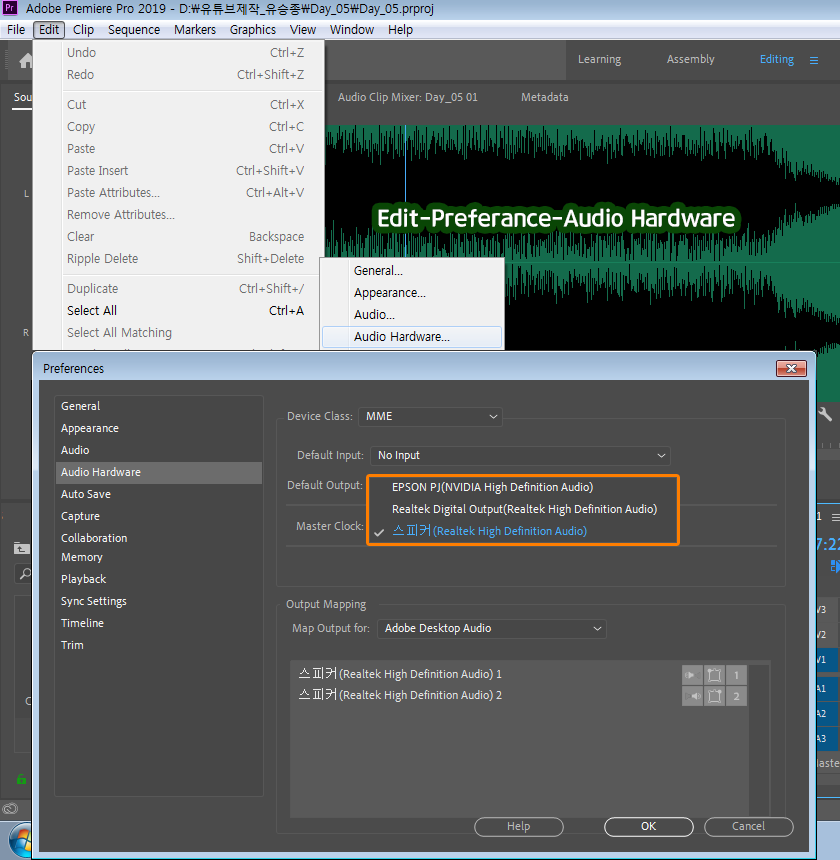
Task: Open the Clip menu
Action: (x=83, y=30)
